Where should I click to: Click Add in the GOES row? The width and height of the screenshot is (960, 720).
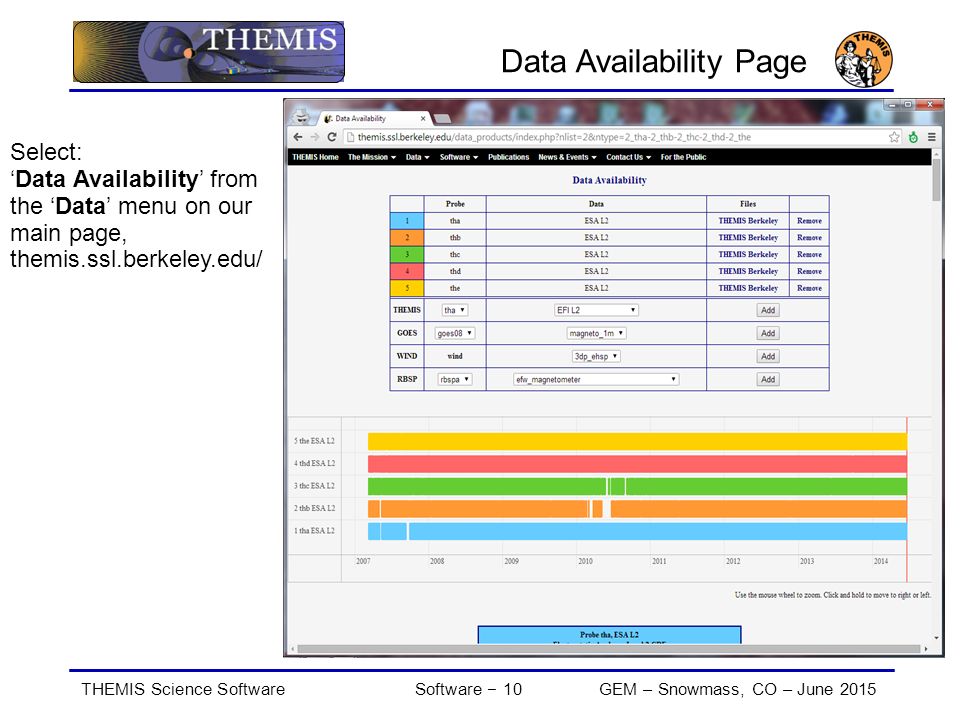coord(768,334)
